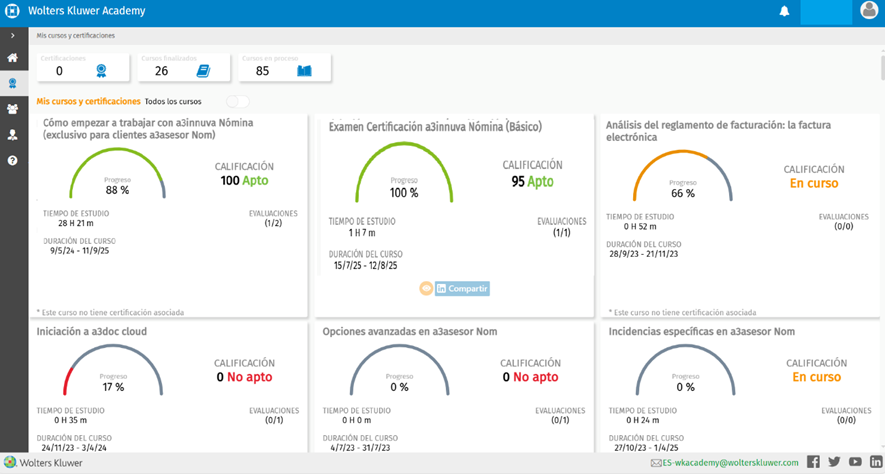Open the user profile avatar
Viewport: 885px width, 474px height.
870,10
